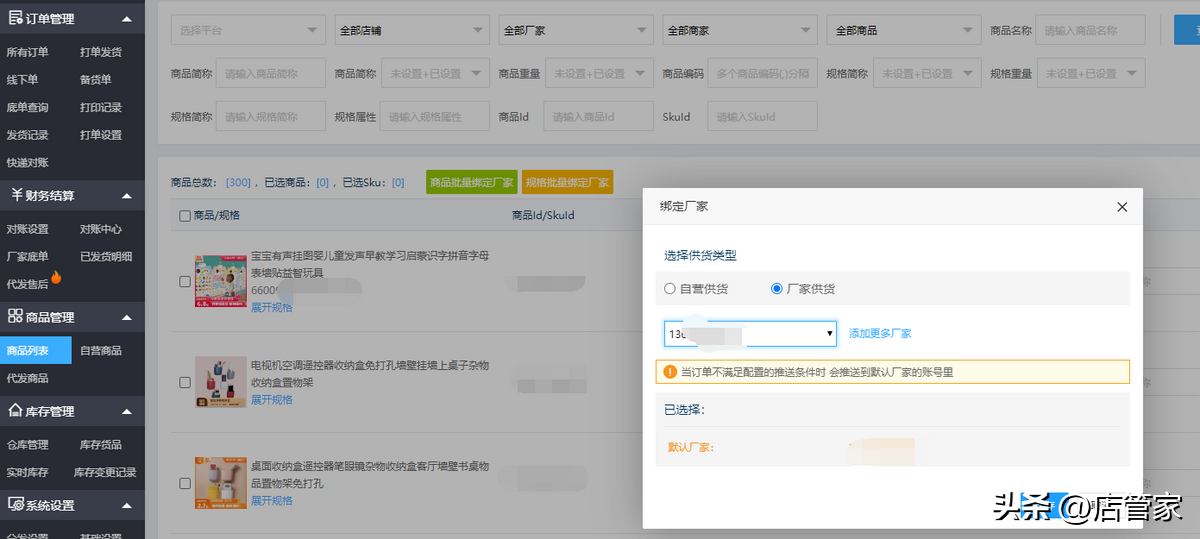Open 仓库管理 in the sidebar
The image size is (1200, 539).
(27, 445)
